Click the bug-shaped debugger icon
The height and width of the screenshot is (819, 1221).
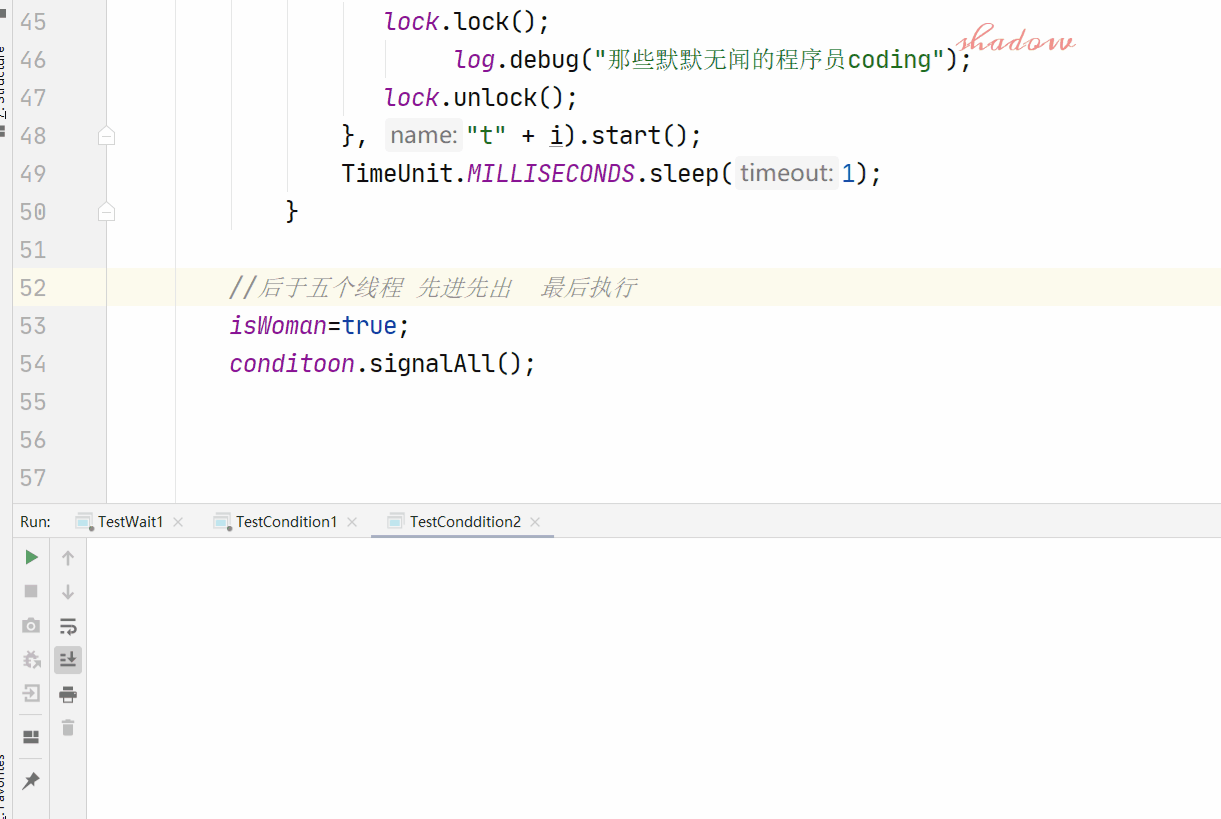pos(31,659)
